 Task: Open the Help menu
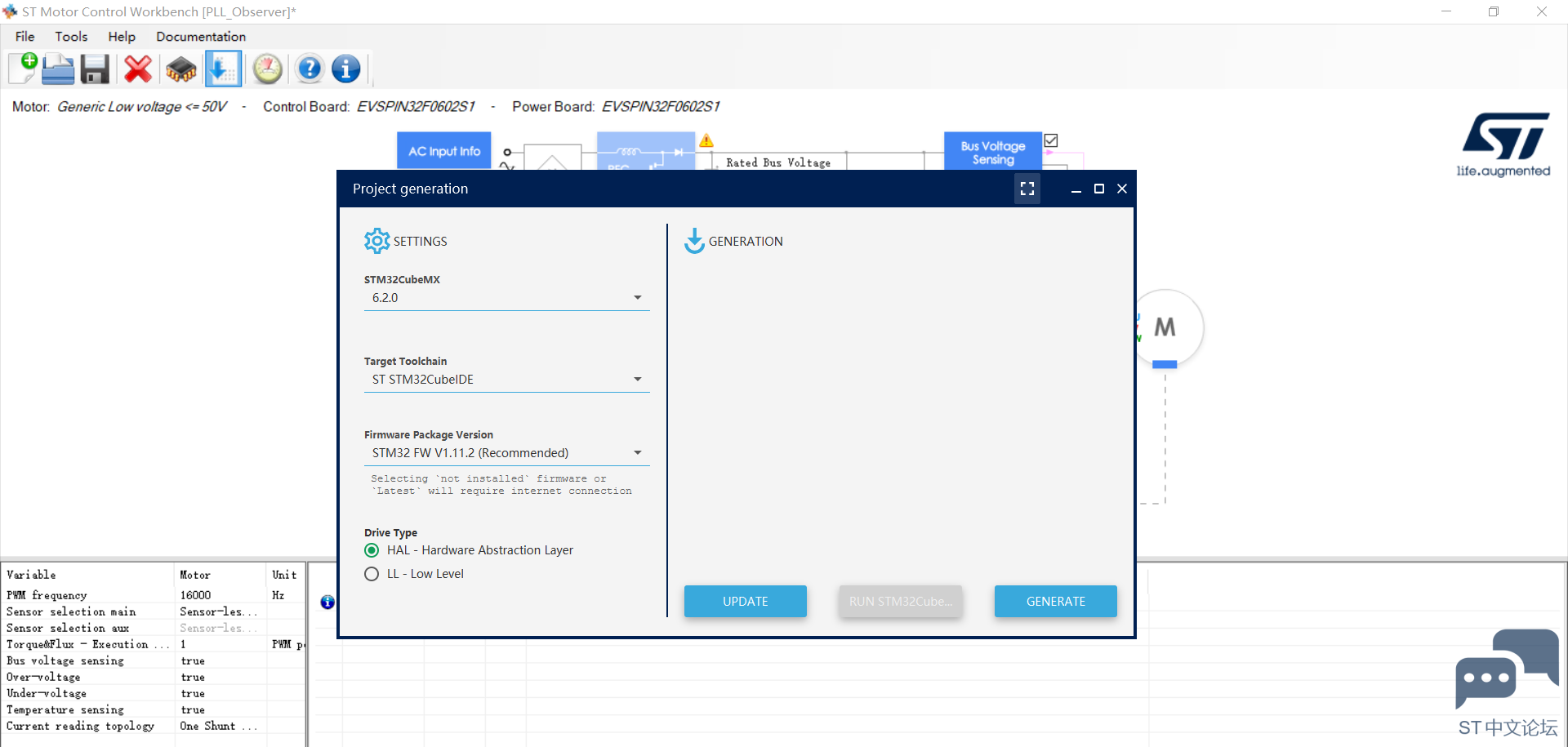(x=122, y=37)
